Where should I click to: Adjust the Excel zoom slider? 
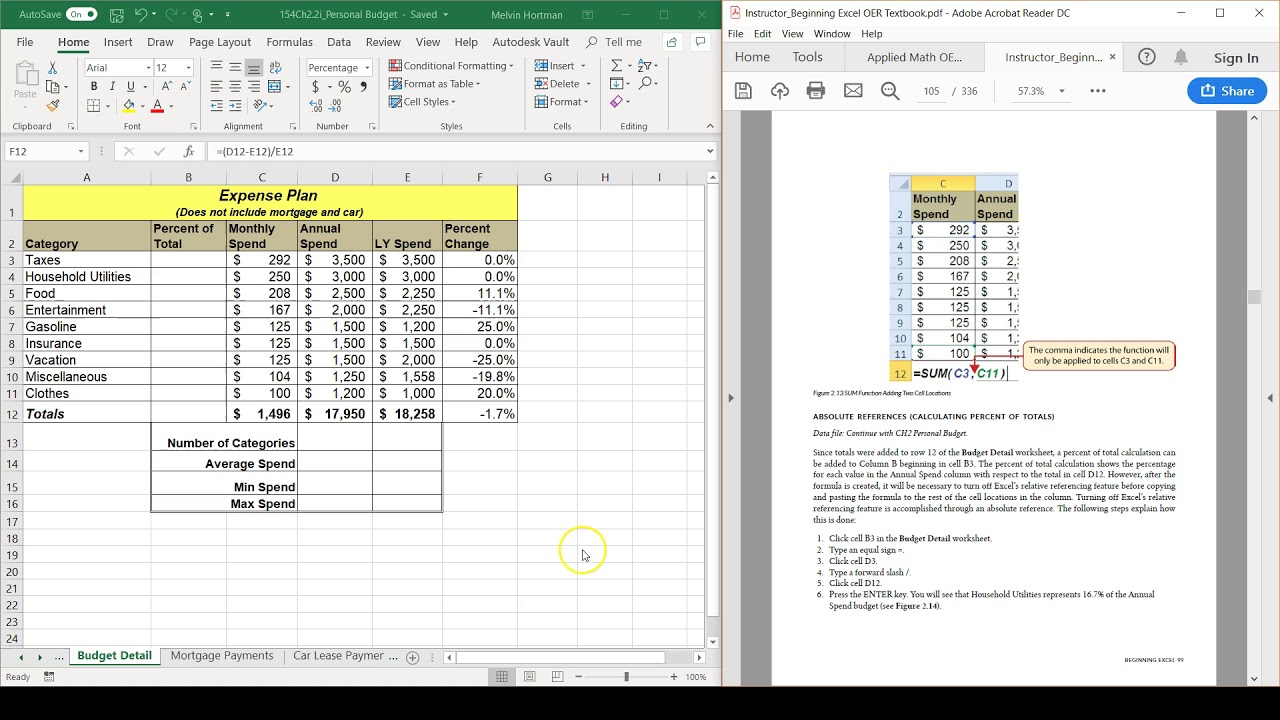click(x=626, y=677)
